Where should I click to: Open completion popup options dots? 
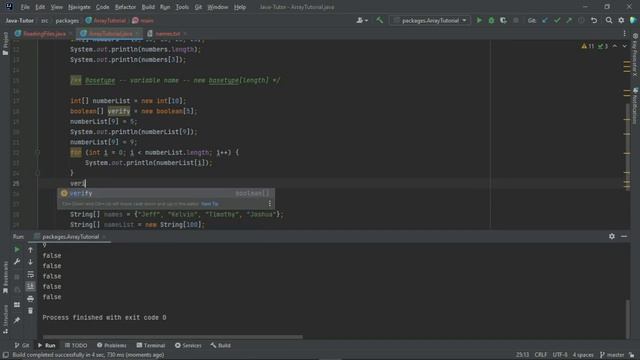click(269, 204)
